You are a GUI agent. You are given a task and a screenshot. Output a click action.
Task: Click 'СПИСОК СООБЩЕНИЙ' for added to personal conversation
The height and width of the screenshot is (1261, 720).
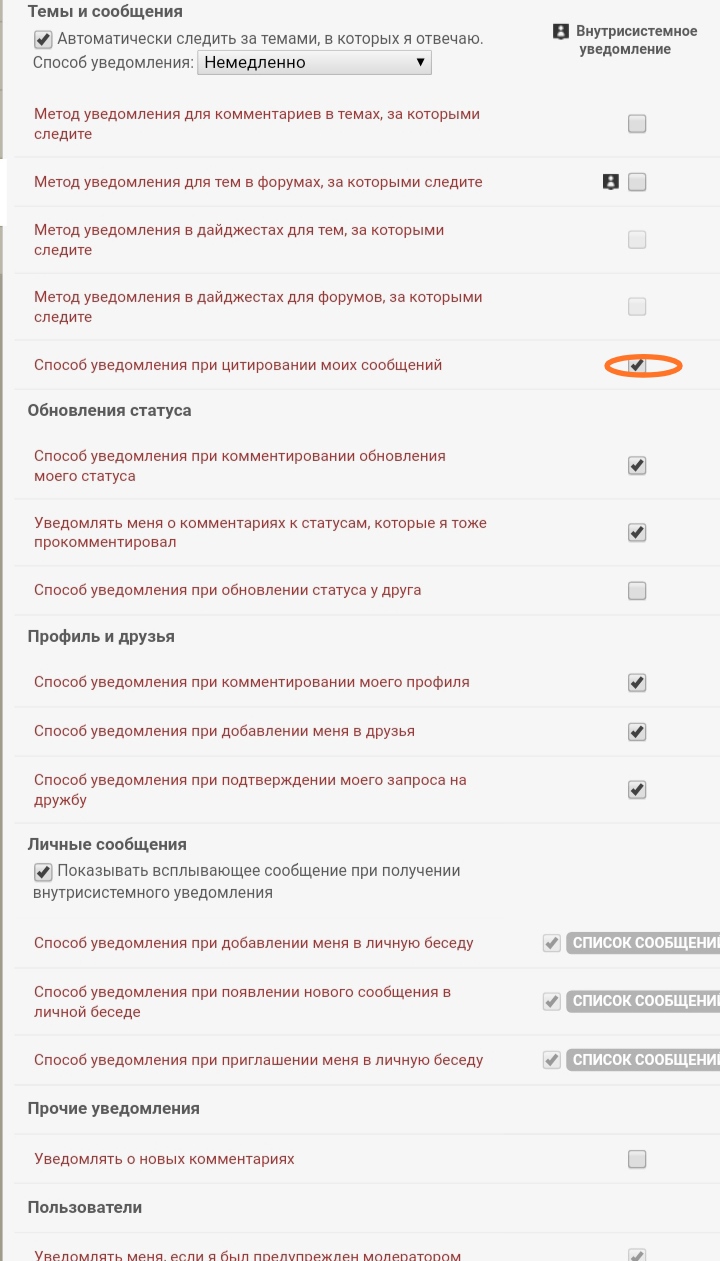[x=643, y=943]
